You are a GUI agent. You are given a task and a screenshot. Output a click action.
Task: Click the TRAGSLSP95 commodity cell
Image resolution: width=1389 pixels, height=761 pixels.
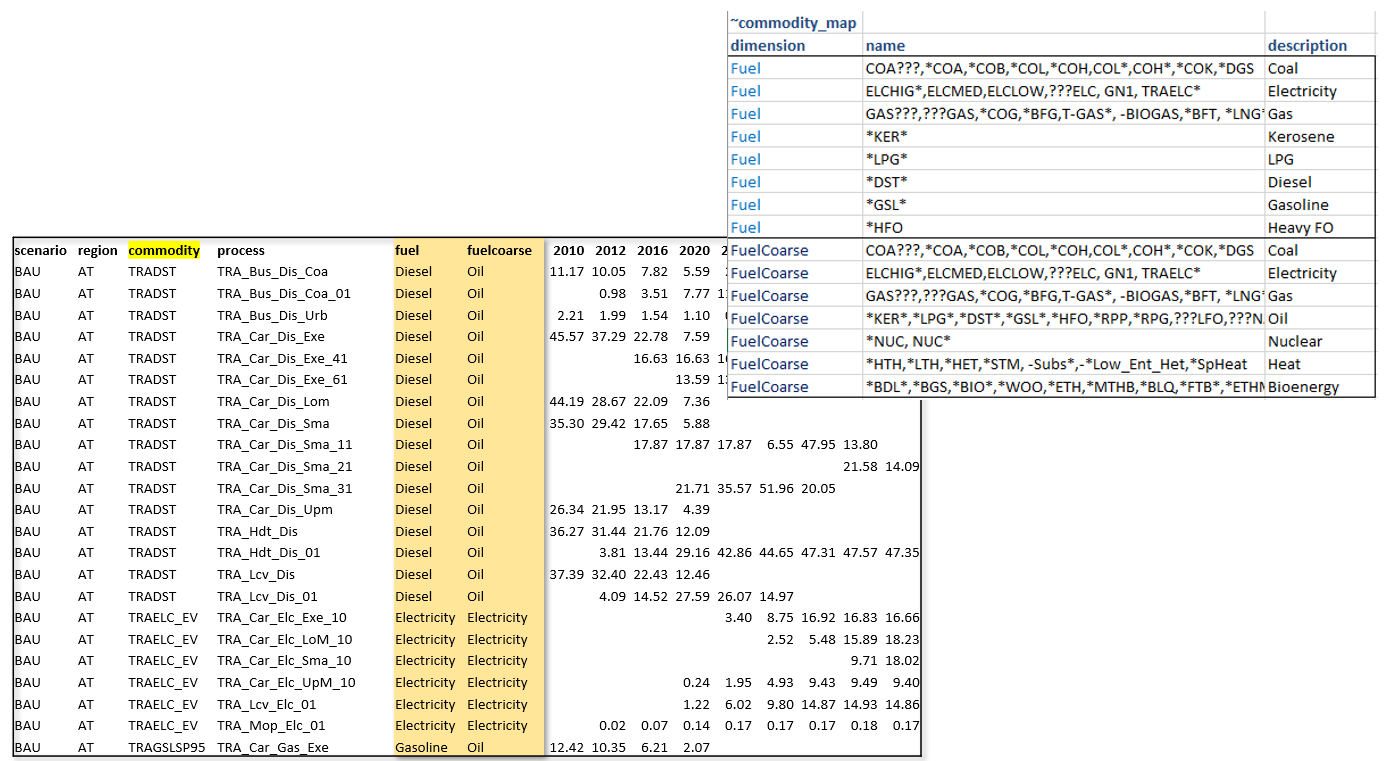point(166,747)
